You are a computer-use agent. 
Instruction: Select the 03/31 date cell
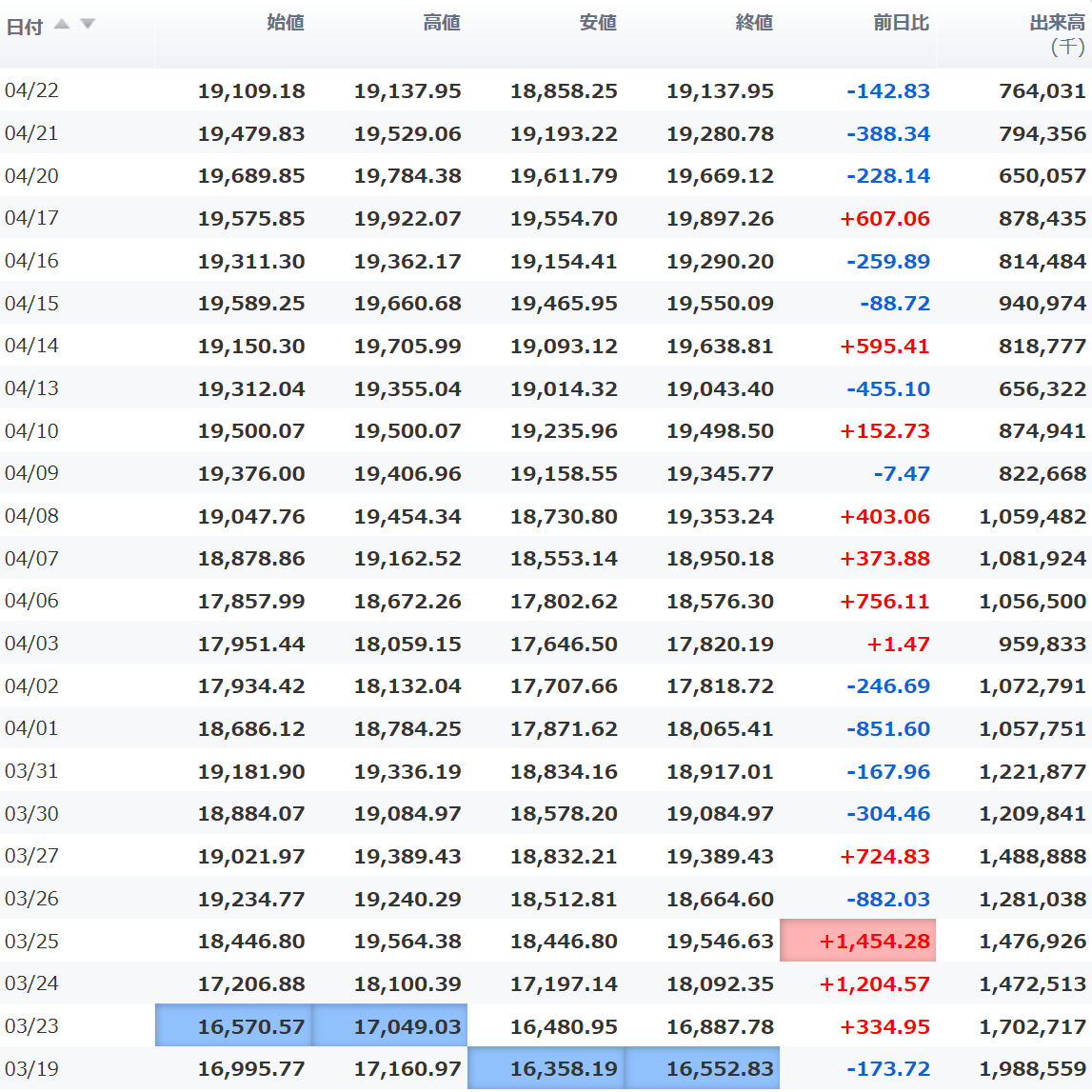32,771
